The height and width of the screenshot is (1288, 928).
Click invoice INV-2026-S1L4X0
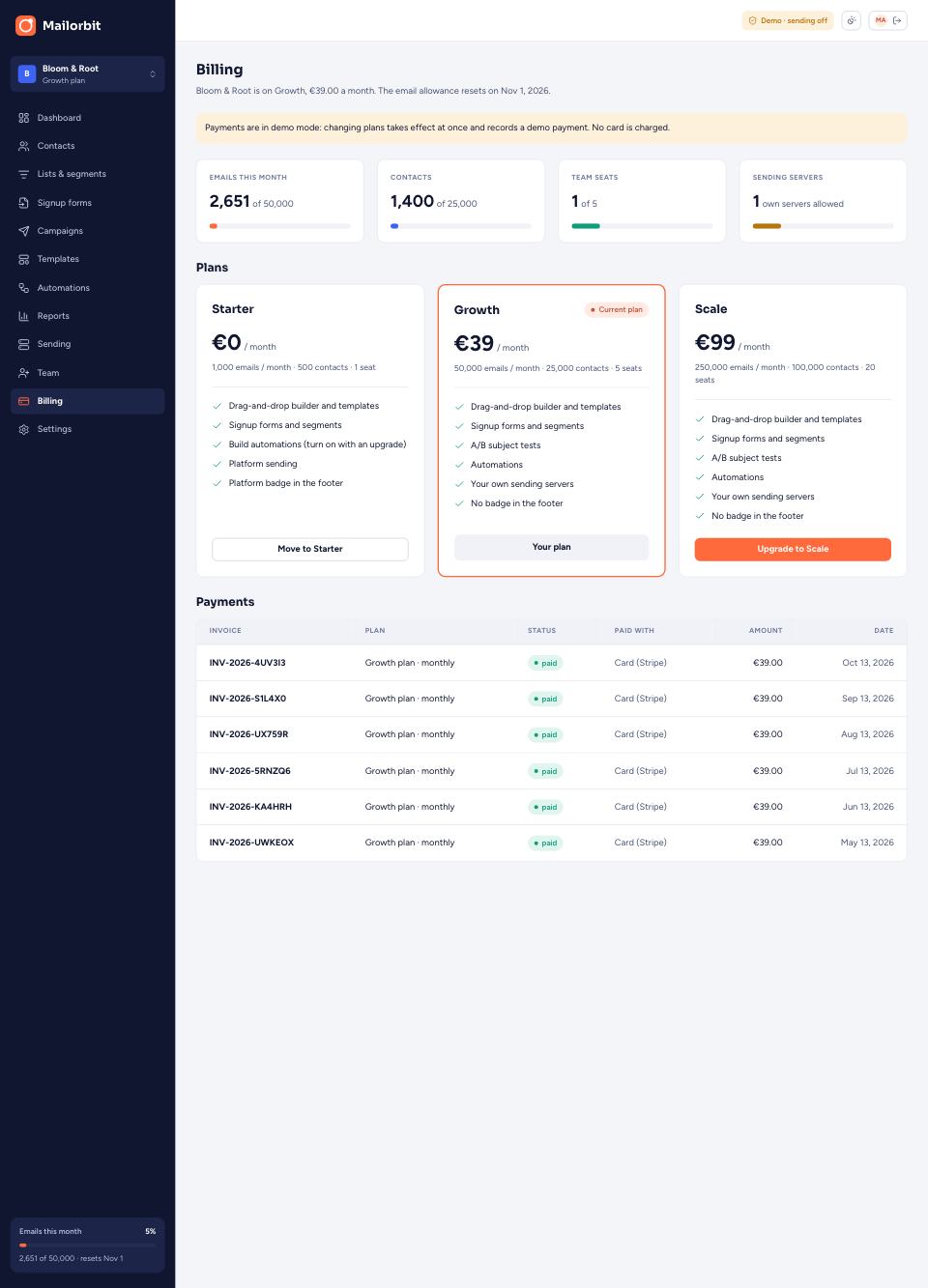pyautogui.click(x=247, y=699)
